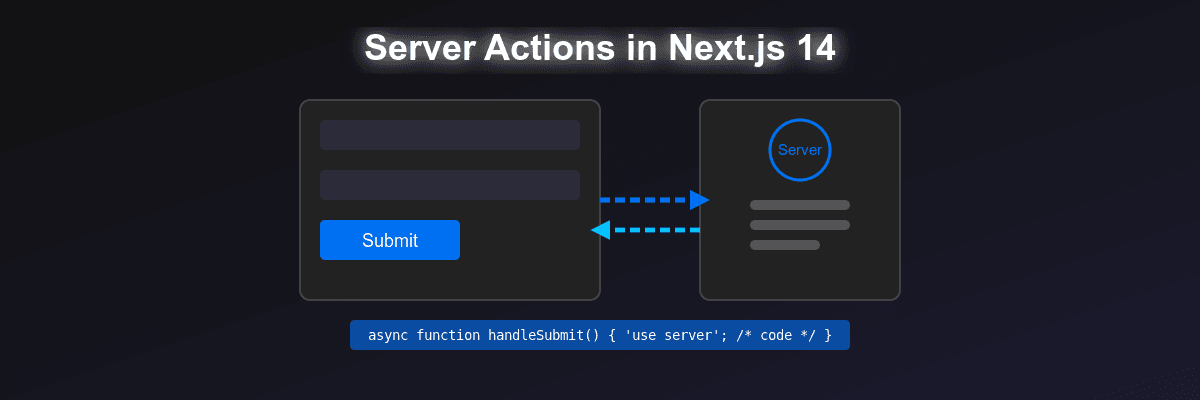Screen dimensions: 1200x400
Task: Select the input field directly above Submit
Action: pos(450,185)
